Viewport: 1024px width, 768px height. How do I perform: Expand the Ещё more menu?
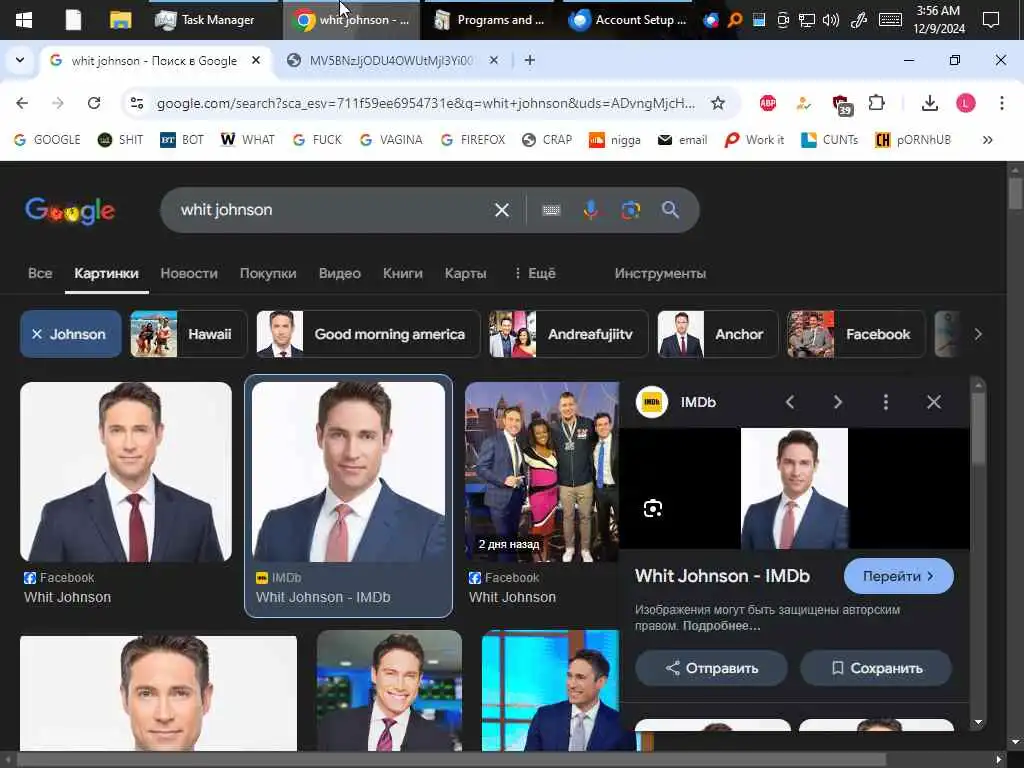coord(535,273)
